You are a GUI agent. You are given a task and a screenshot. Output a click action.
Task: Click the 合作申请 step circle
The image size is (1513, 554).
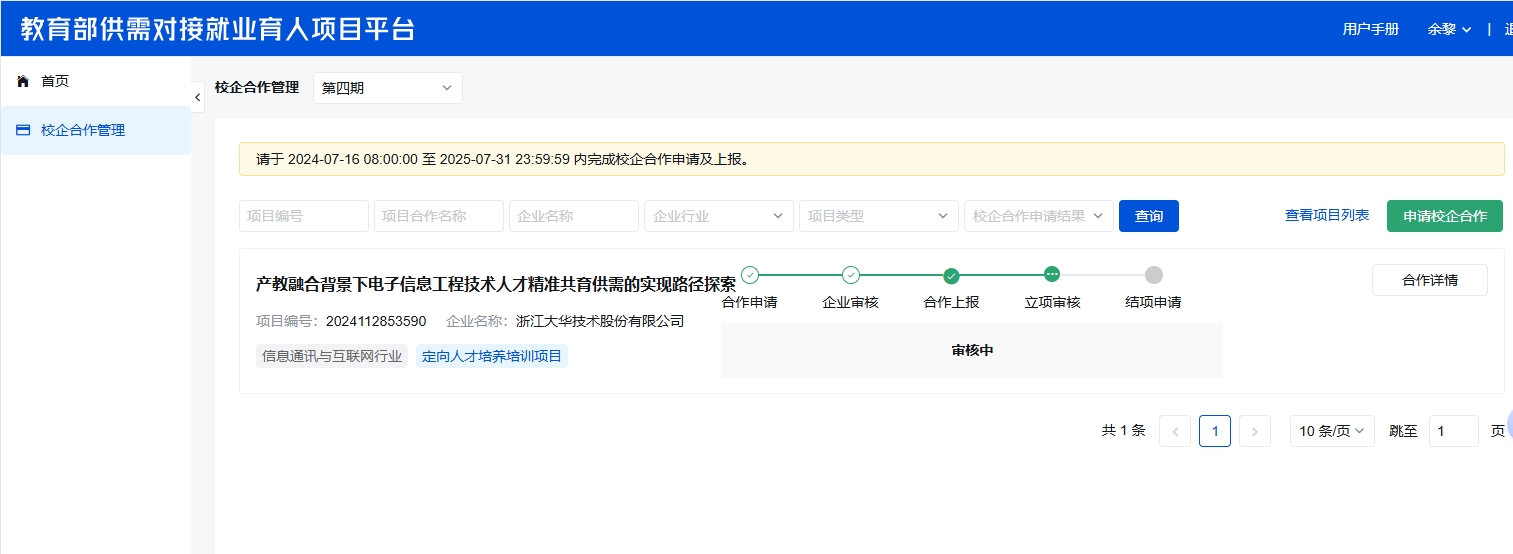[750, 275]
